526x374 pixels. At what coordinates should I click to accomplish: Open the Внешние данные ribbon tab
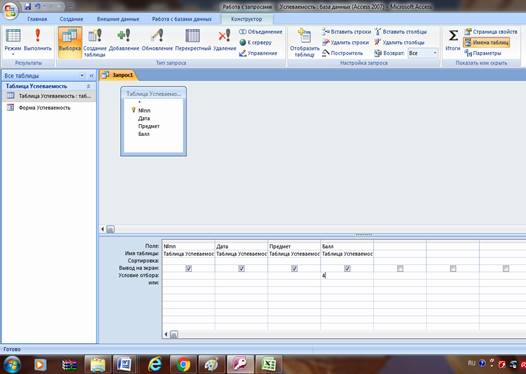(118, 19)
